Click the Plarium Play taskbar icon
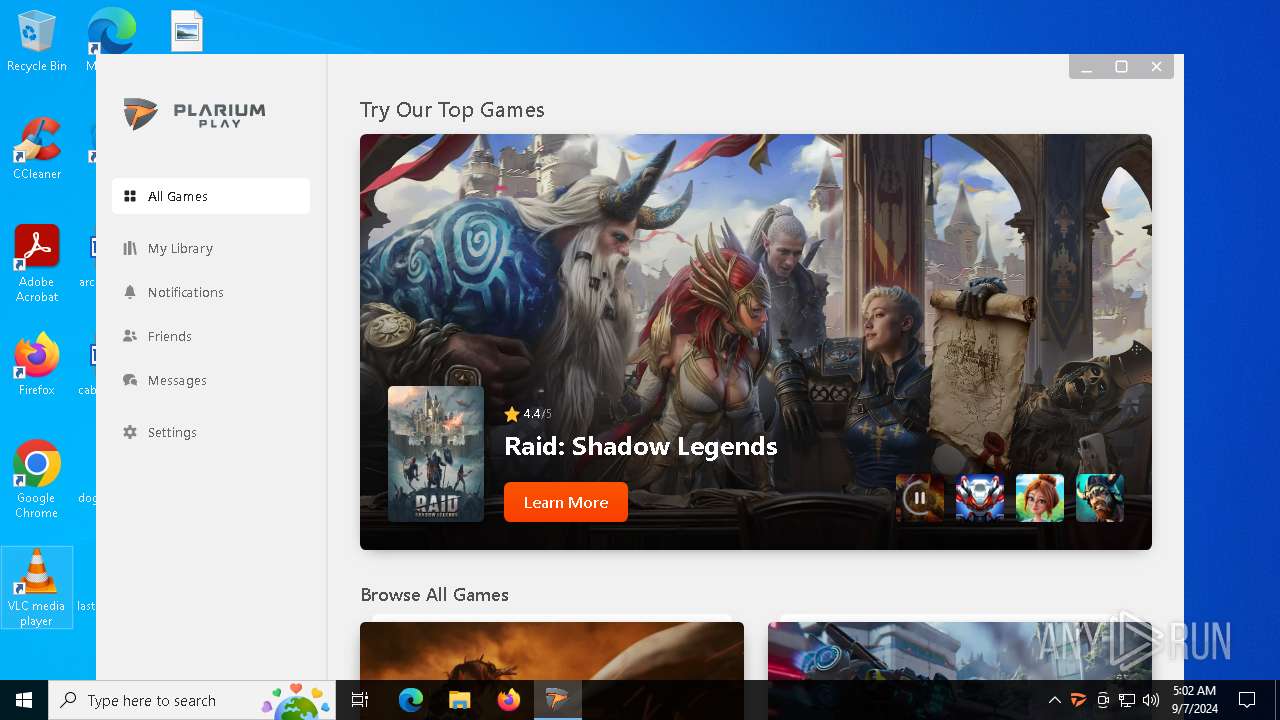The width and height of the screenshot is (1280, 720). 557,700
